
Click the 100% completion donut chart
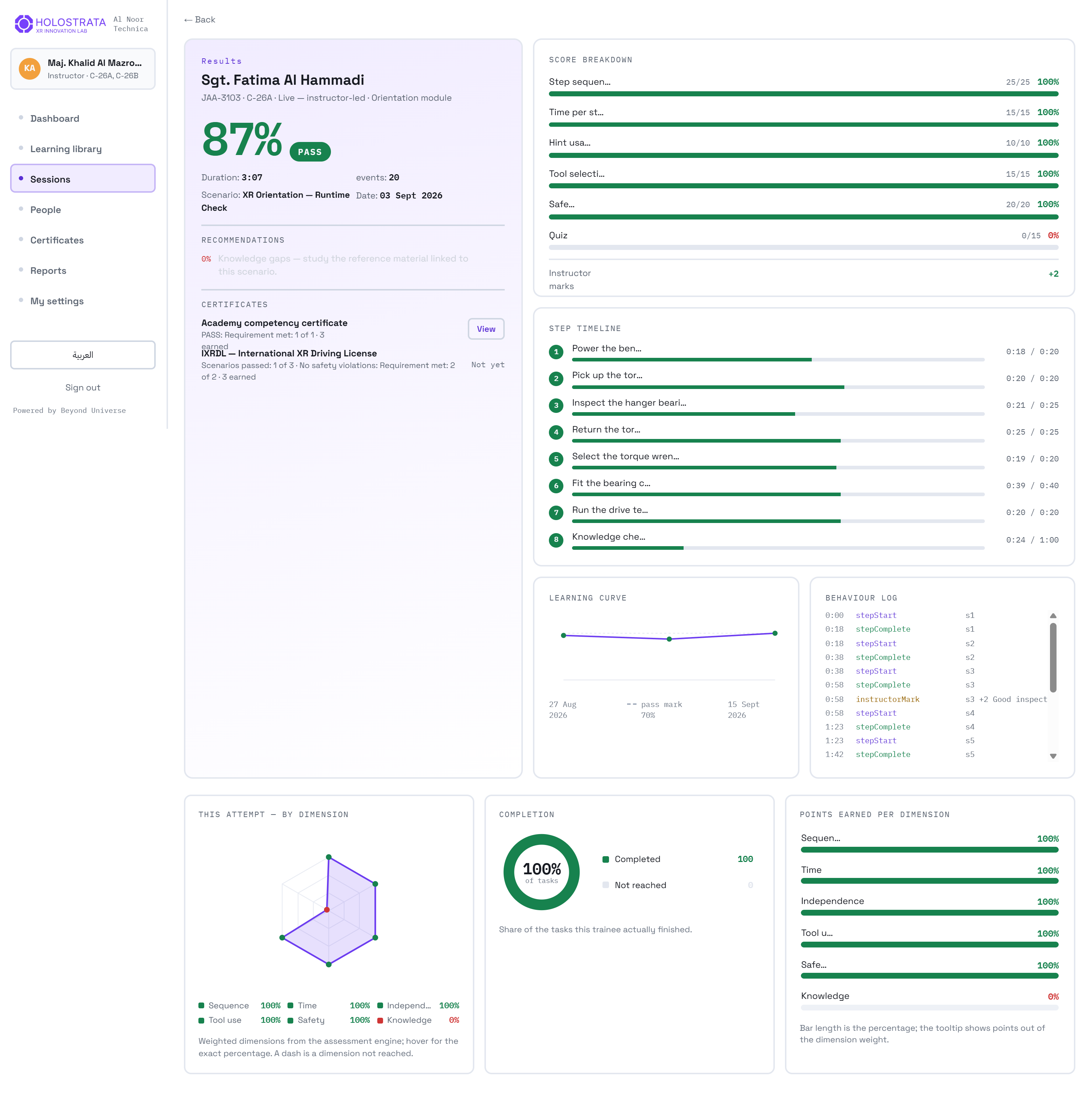[541, 872]
